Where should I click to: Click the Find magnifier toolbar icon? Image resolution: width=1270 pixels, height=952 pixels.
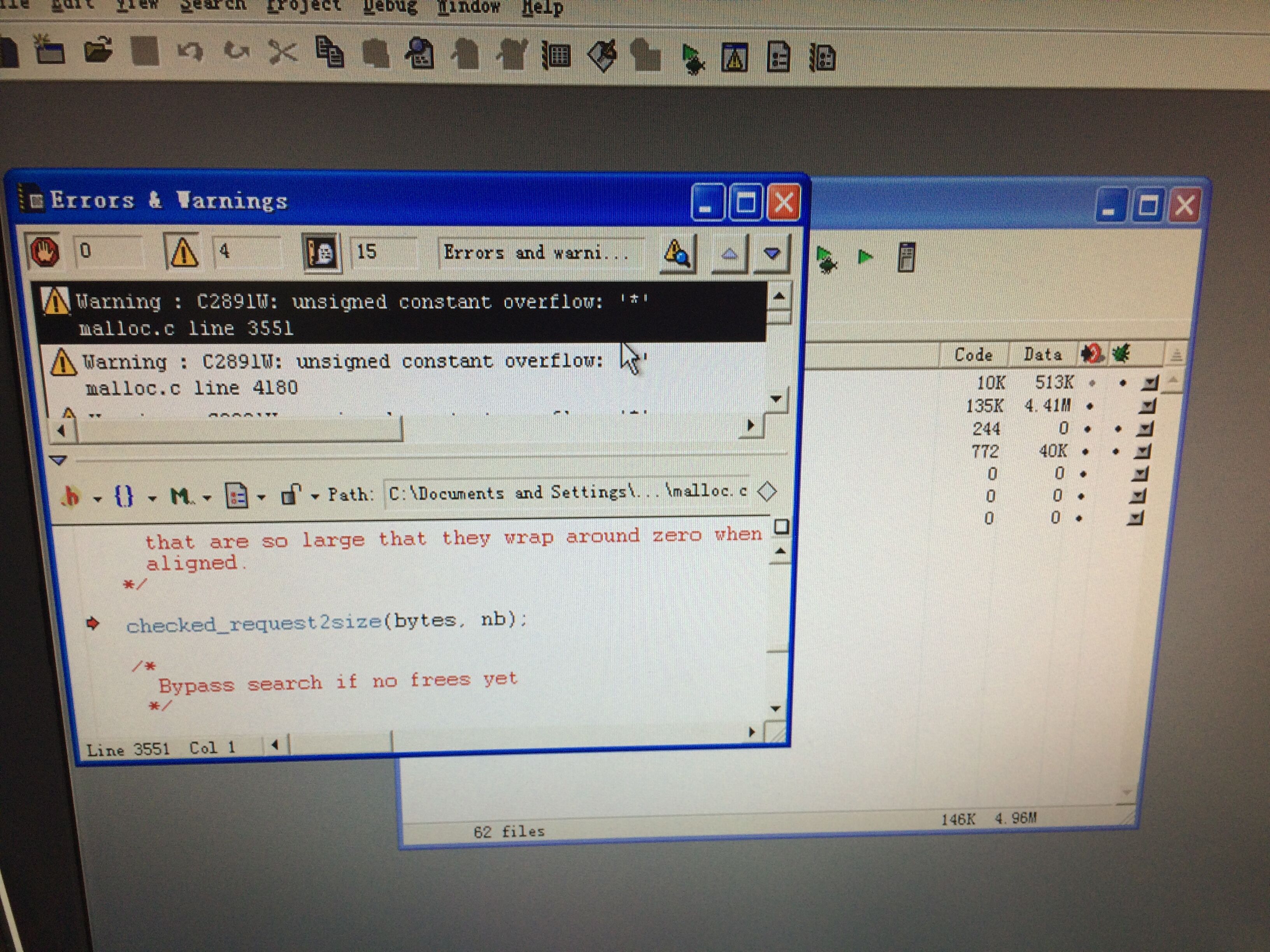(420, 54)
